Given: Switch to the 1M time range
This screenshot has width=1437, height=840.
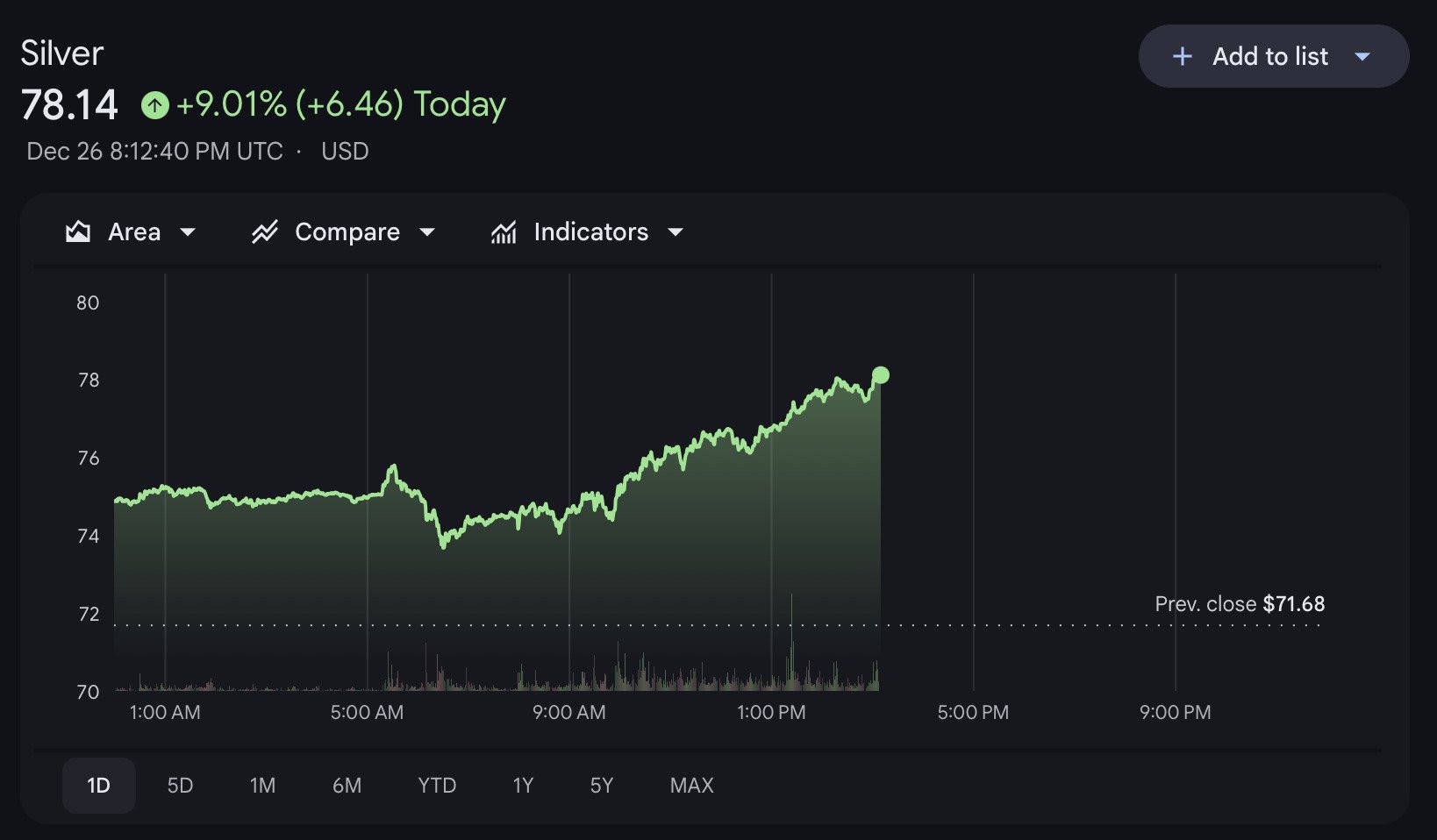Looking at the screenshot, I should 262,786.
